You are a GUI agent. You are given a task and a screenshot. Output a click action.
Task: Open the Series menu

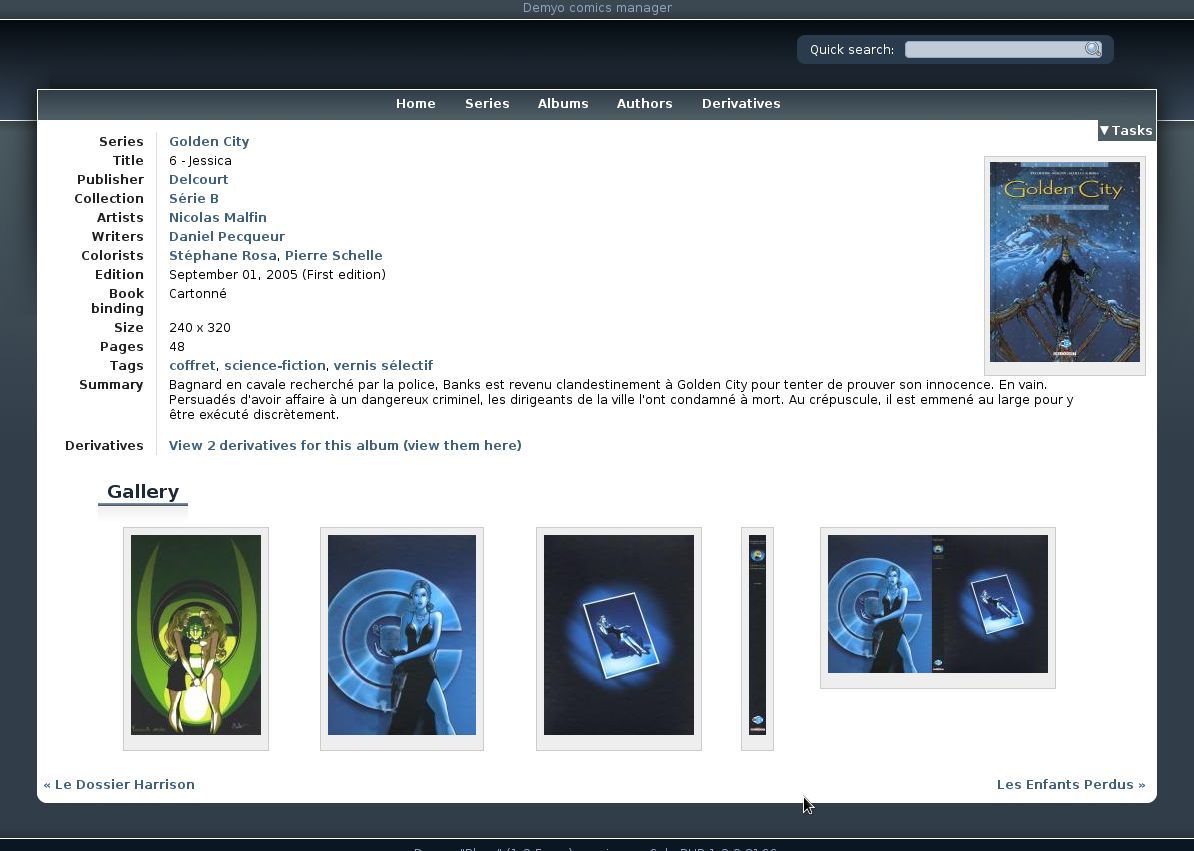coord(487,104)
